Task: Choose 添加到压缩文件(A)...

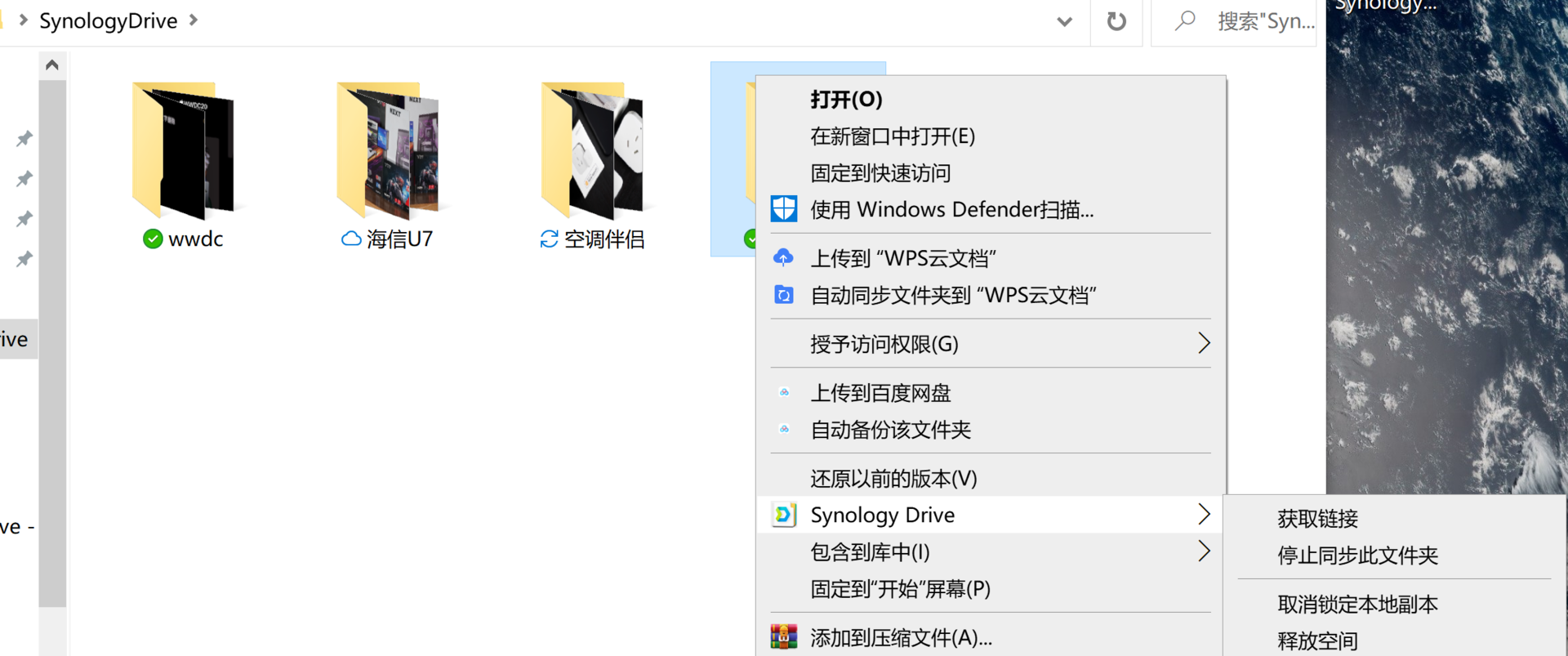Action: tap(991, 637)
